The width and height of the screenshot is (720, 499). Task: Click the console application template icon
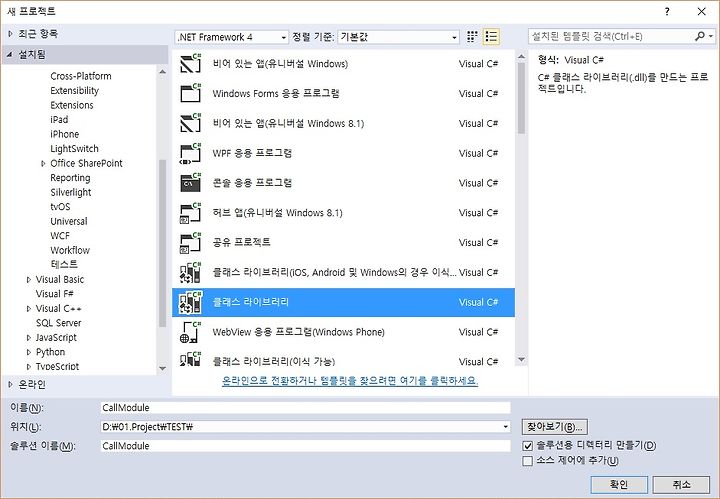click(x=191, y=183)
